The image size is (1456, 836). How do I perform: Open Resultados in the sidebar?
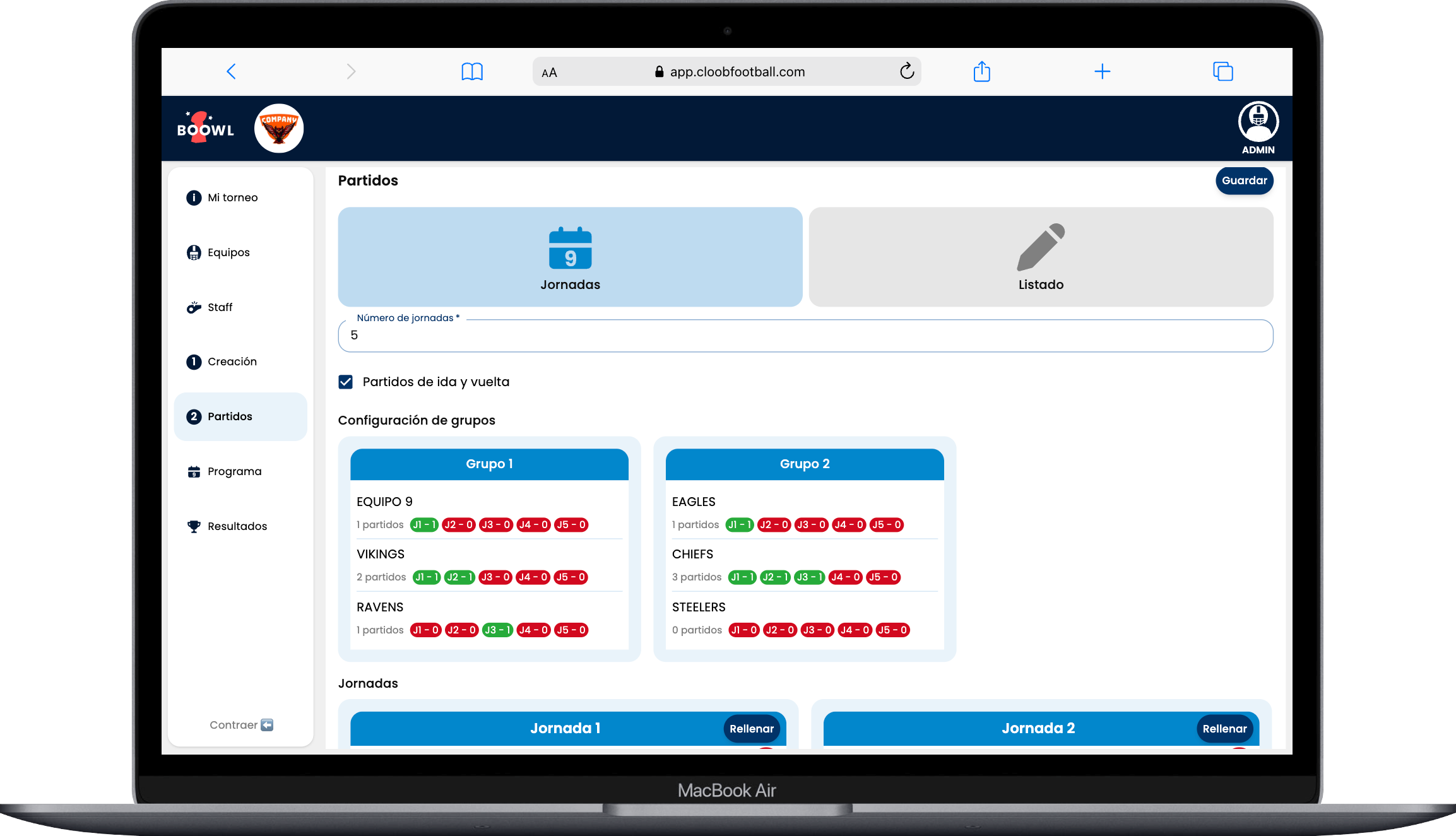pyautogui.click(x=237, y=526)
